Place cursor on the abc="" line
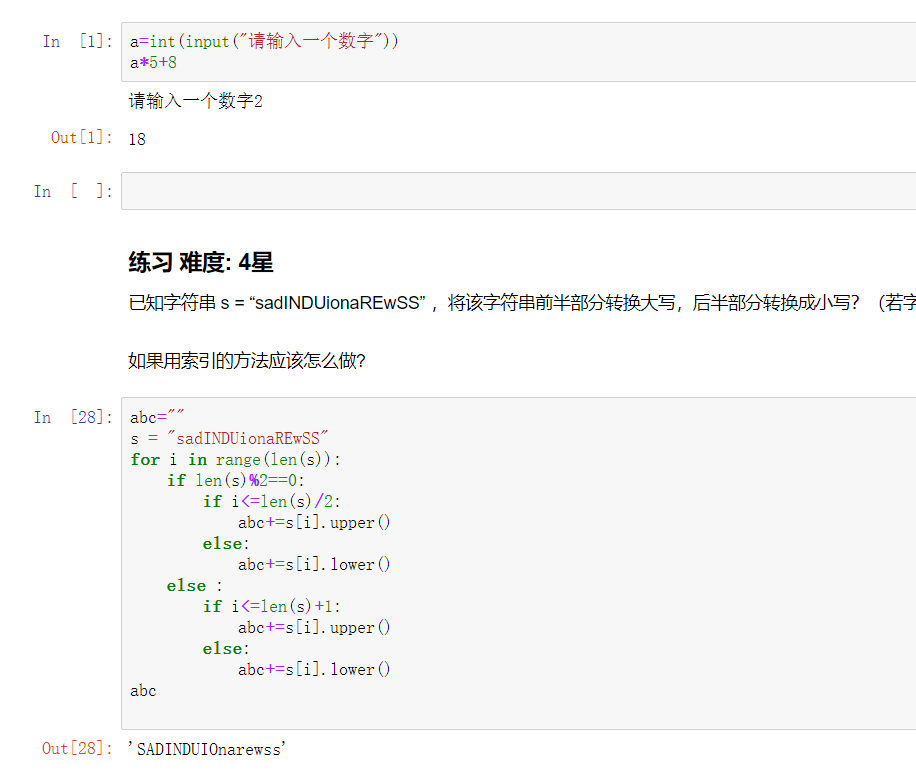 (157, 418)
